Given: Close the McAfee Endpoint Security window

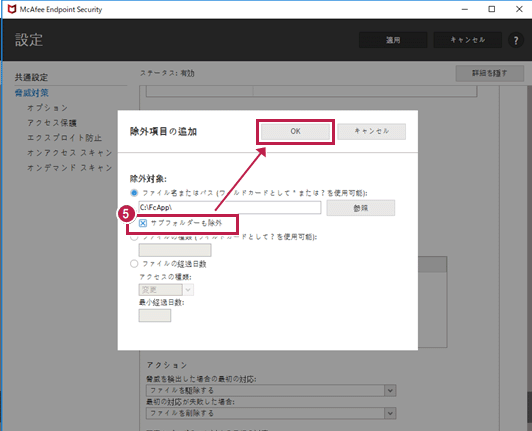Looking at the screenshot, I should (519, 9).
